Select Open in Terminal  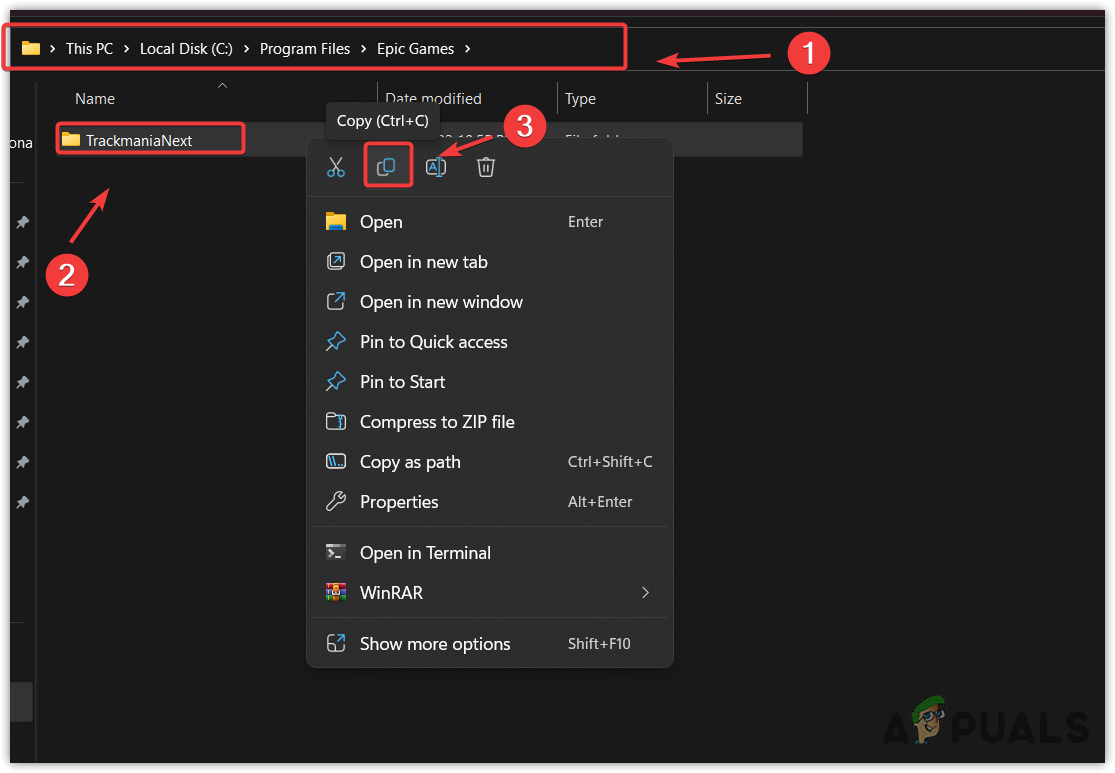click(490, 553)
